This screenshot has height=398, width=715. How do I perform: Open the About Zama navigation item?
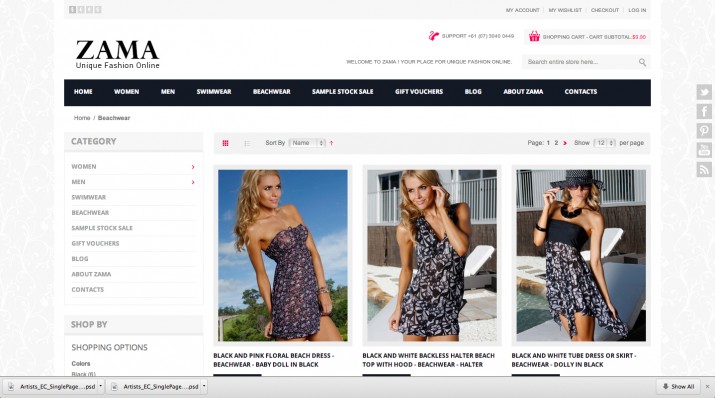click(x=523, y=92)
